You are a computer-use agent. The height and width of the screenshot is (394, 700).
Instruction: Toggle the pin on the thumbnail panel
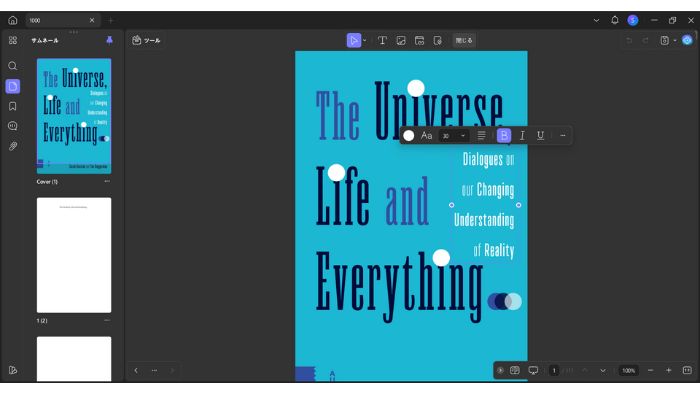(x=109, y=40)
